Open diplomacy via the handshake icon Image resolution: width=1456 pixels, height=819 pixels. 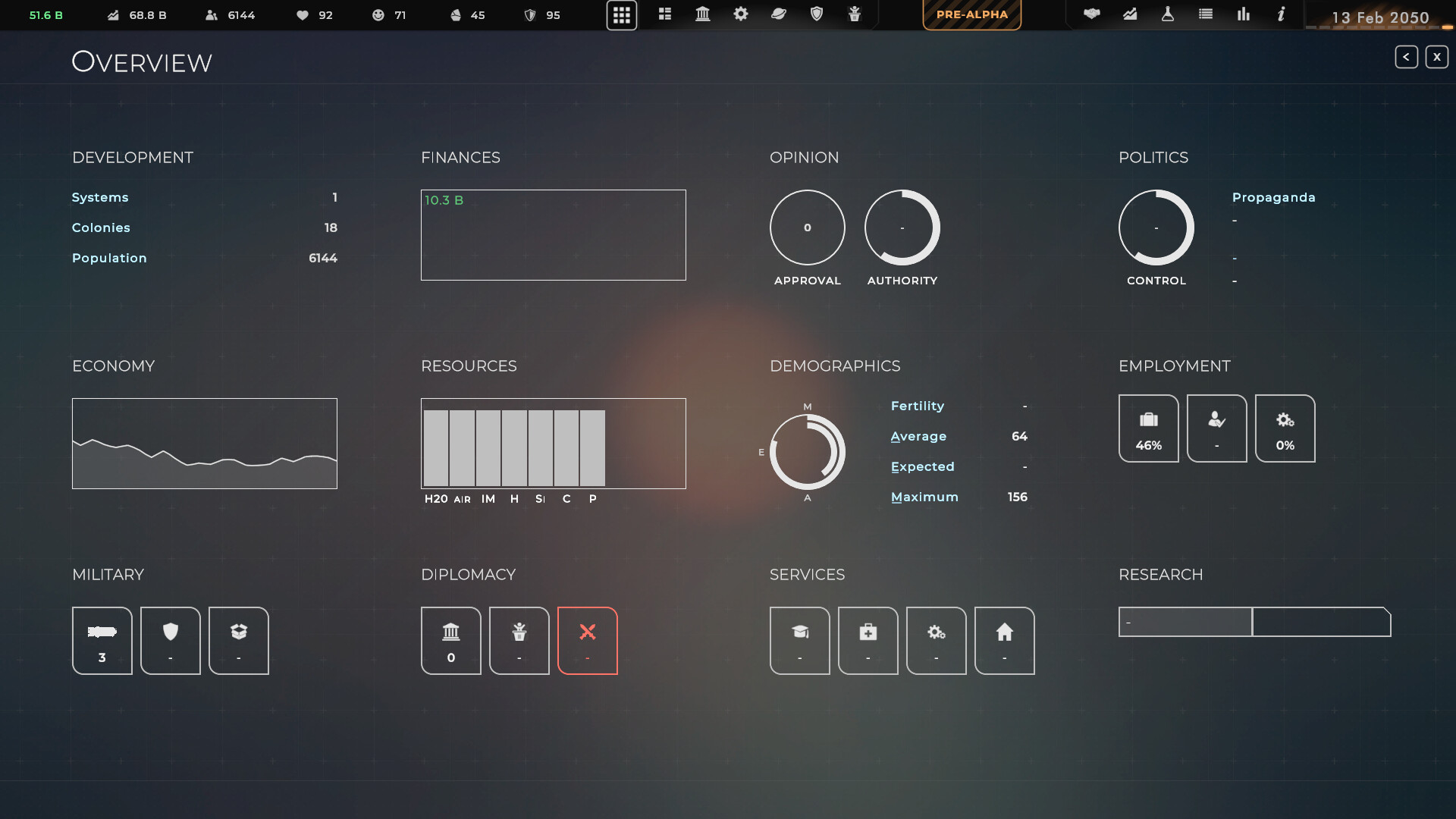[x=1092, y=14]
